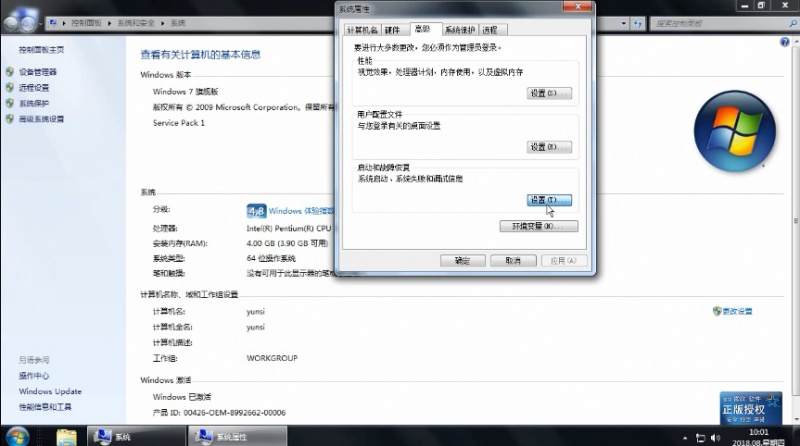Click Windows 7 旗舰版 text
The width and height of the screenshot is (800, 446).
[x=185, y=92]
